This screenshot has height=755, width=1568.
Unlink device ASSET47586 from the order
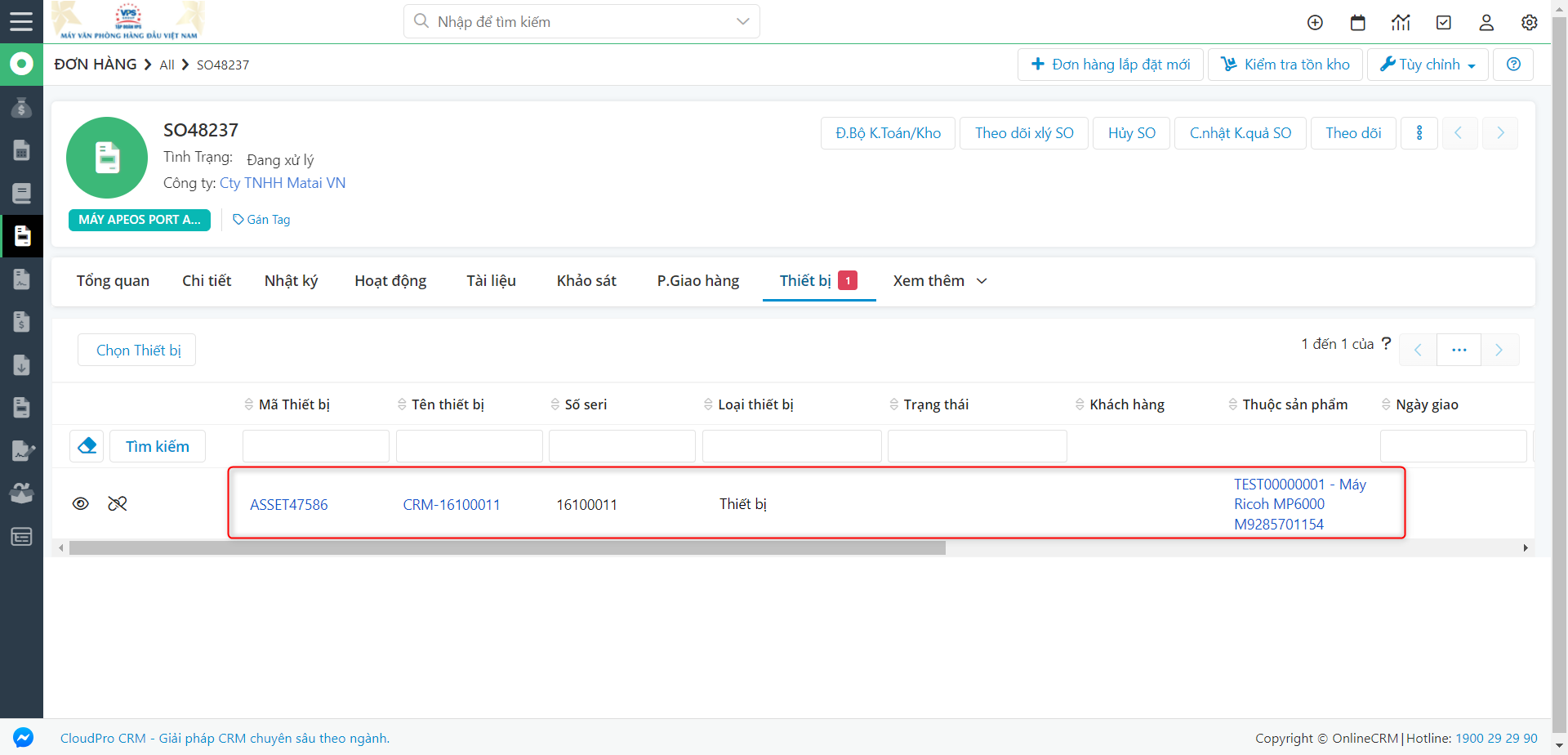pyautogui.click(x=118, y=503)
